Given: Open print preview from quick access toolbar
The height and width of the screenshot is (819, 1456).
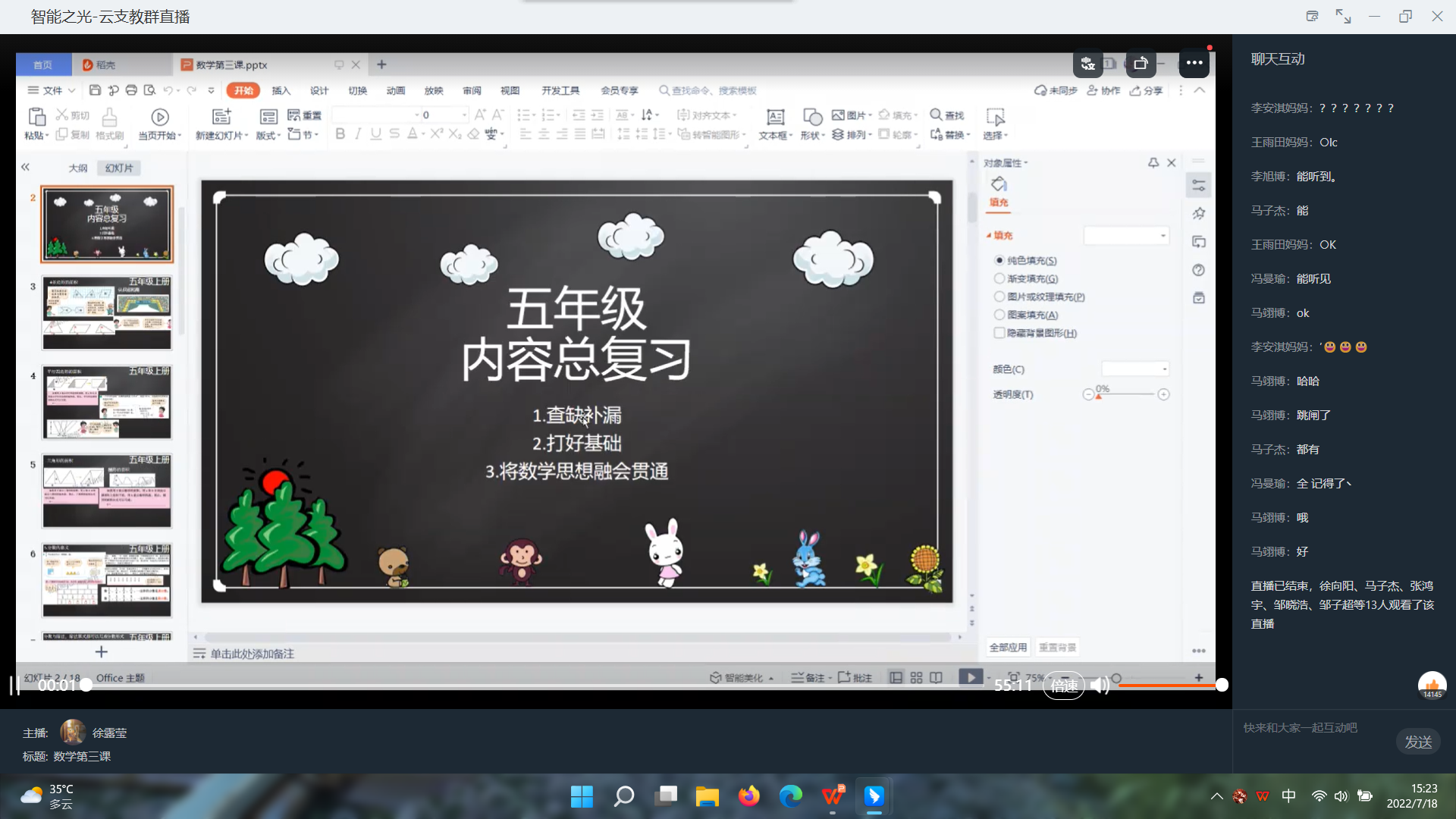Looking at the screenshot, I should point(149,90).
